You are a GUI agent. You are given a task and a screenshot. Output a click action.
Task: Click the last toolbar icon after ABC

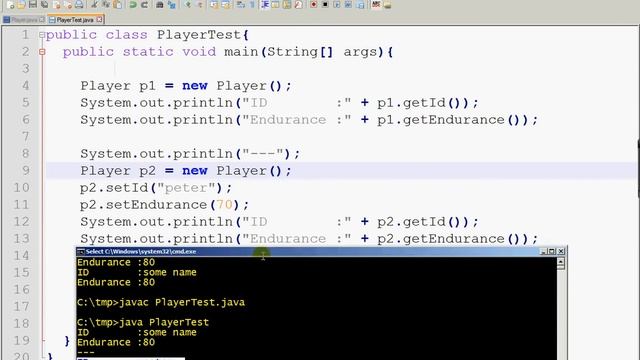387,4
